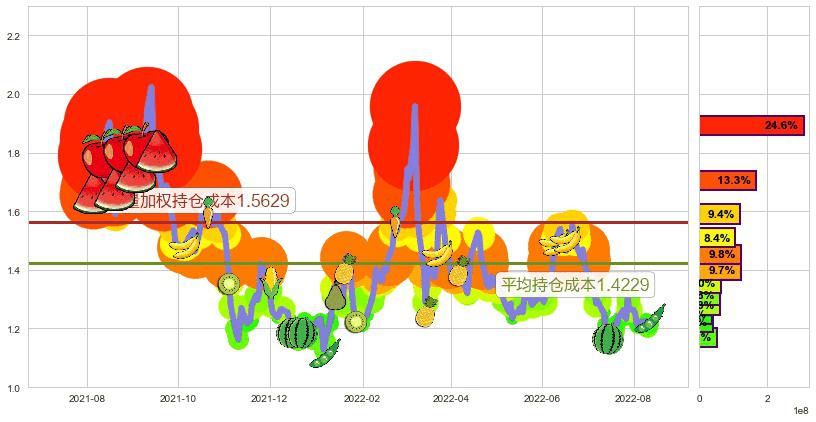Click the yellow 9.4% bar
Screen dimensions: 816x422
(719, 214)
